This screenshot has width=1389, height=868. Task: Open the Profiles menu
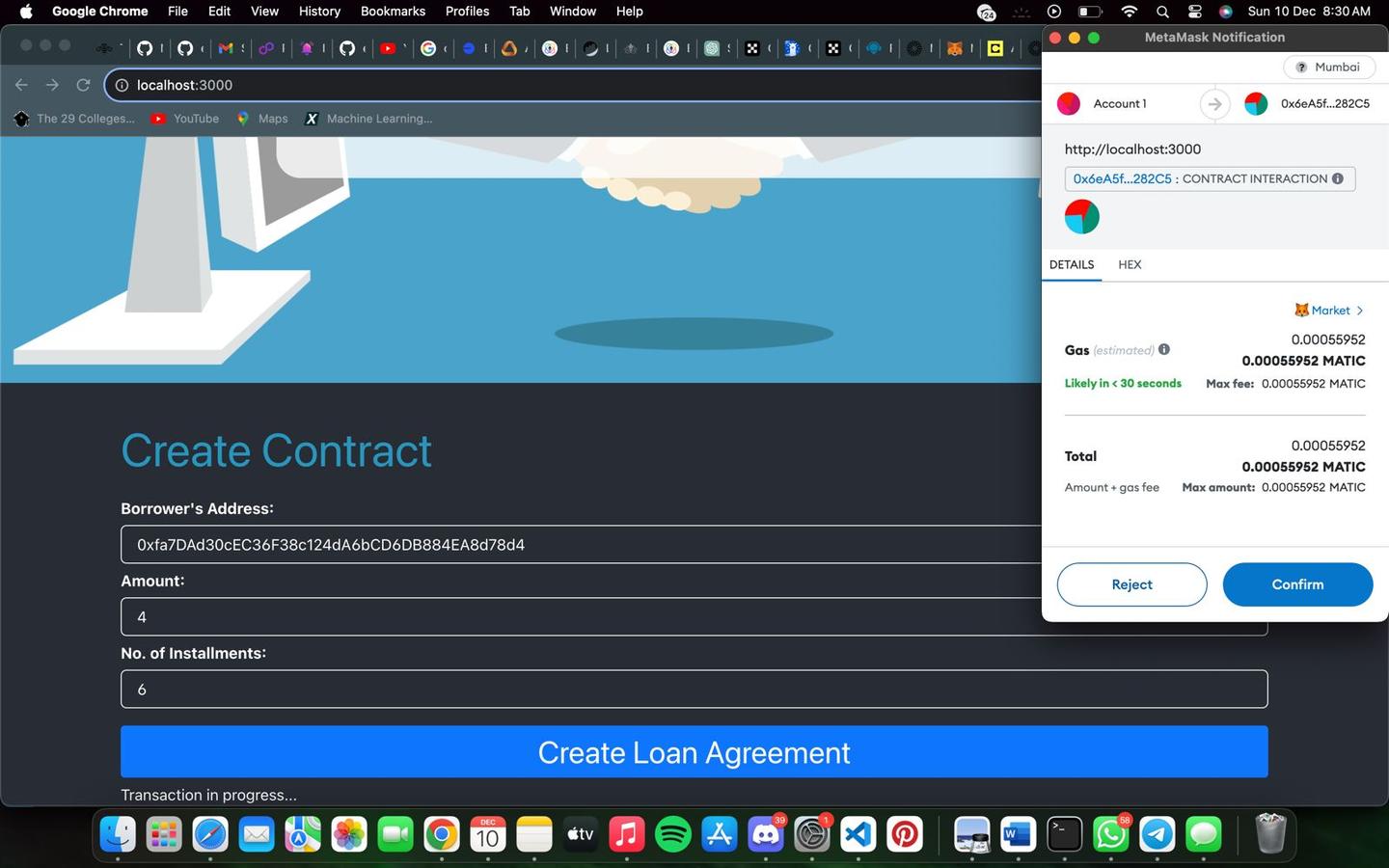(467, 12)
